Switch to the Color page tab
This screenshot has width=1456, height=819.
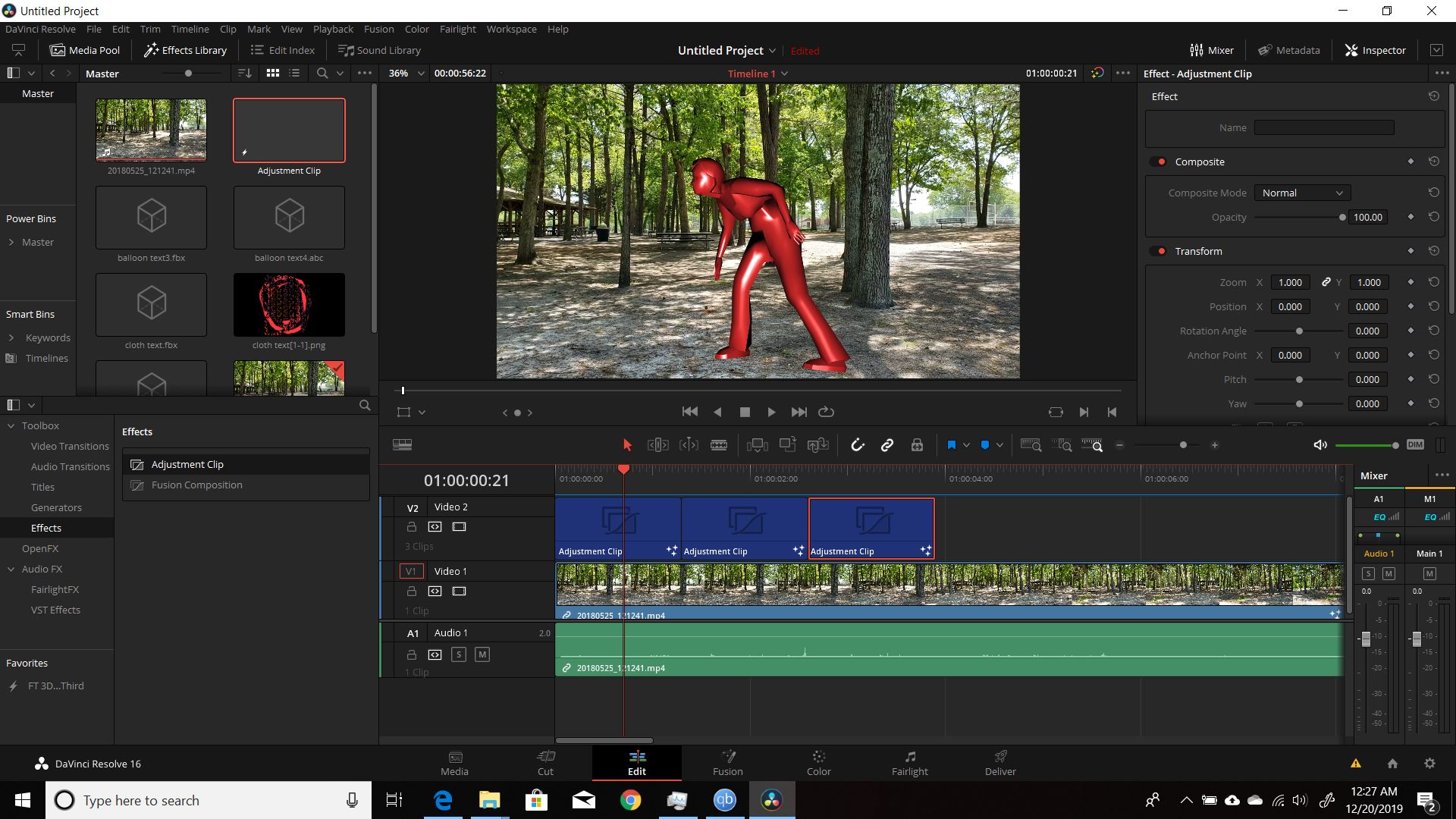818,763
